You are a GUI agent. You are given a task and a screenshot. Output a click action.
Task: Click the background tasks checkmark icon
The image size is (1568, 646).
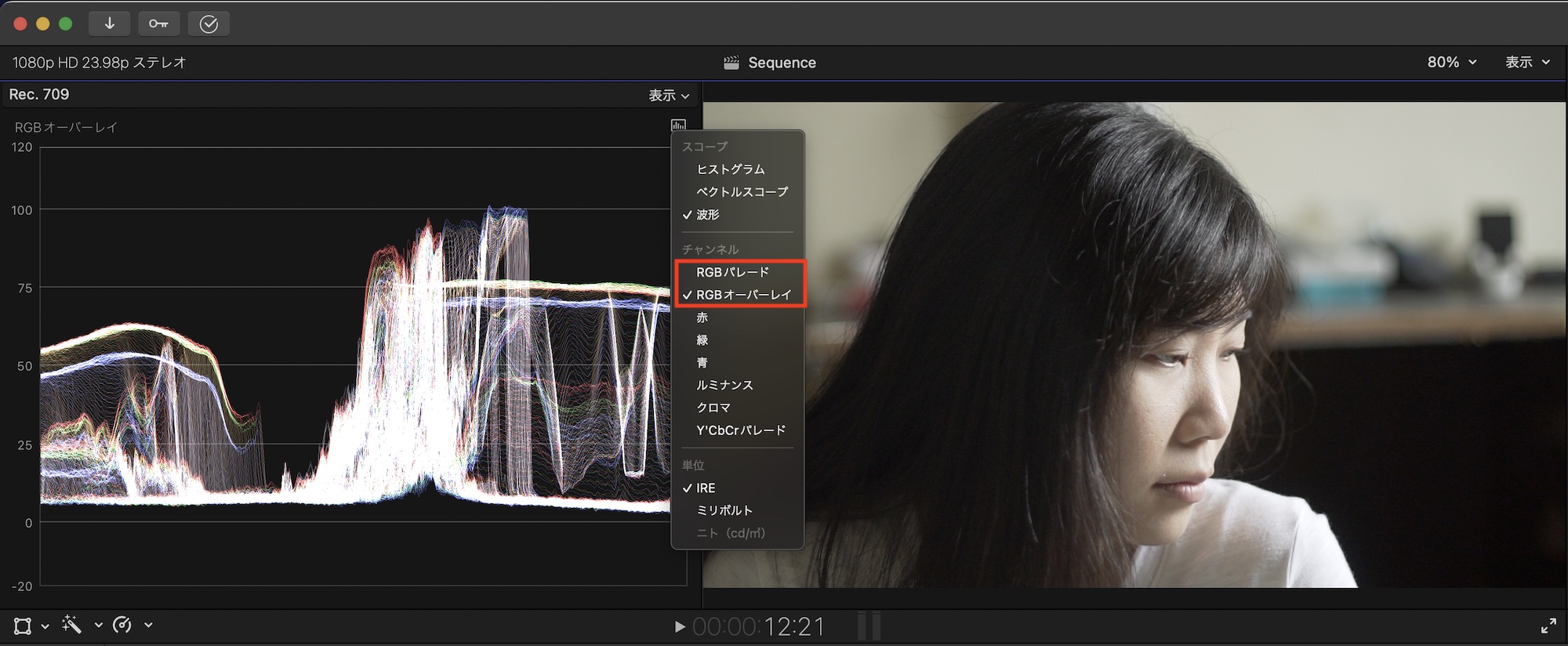pyautogui.click(x=209, y=24)
